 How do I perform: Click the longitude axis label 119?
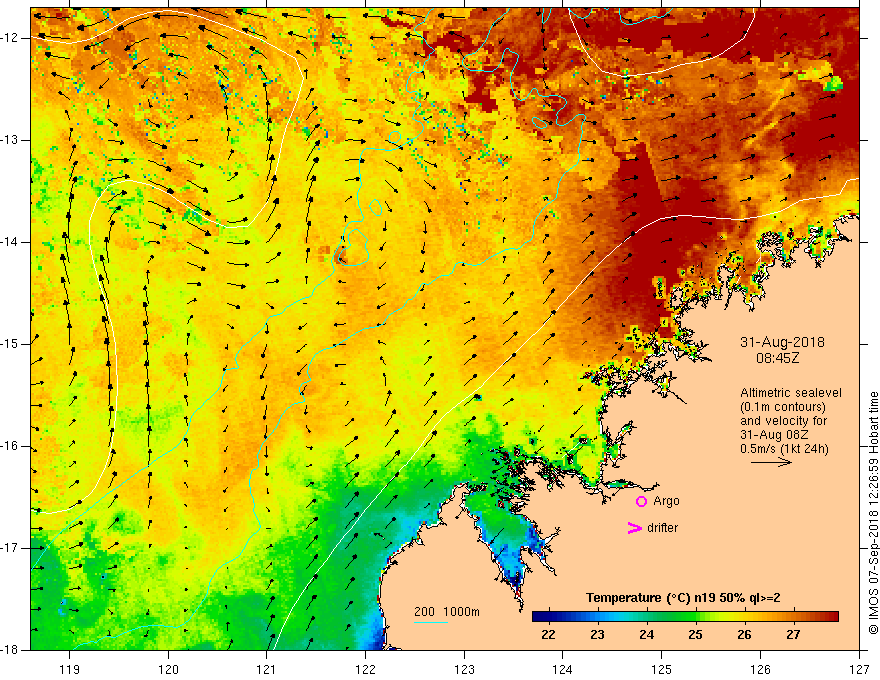(x=70, y=669)
